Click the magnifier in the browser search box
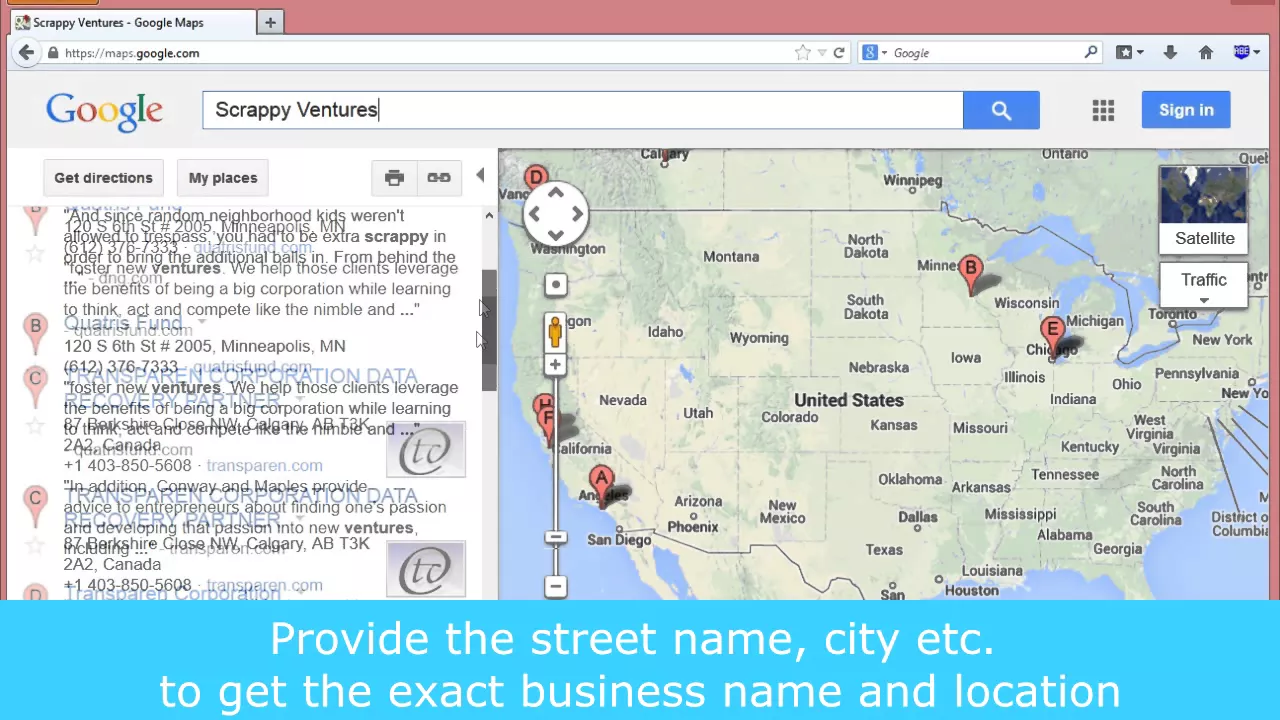The width and height of the screenshot is (1280, 720). [1091, 53]
